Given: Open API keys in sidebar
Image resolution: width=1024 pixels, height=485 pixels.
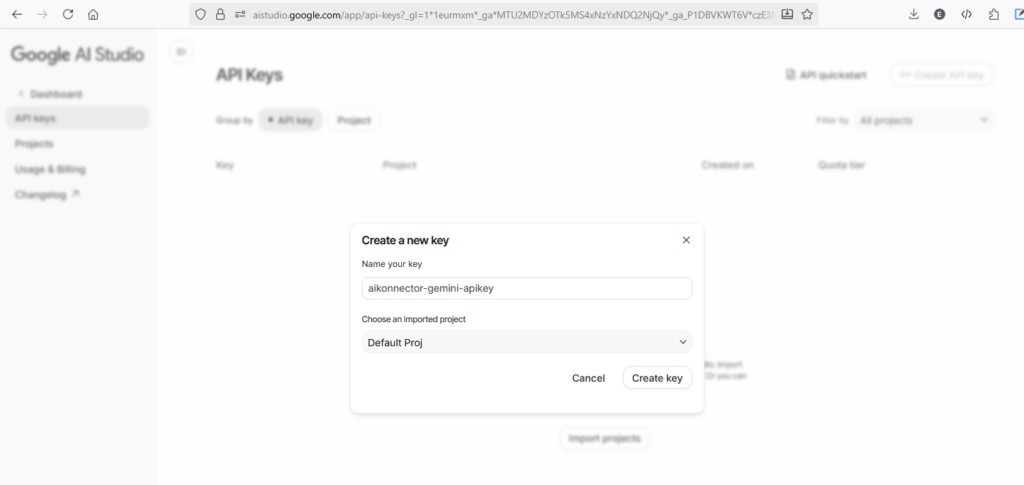Looking at the screenshot, I should click(36, 118).
